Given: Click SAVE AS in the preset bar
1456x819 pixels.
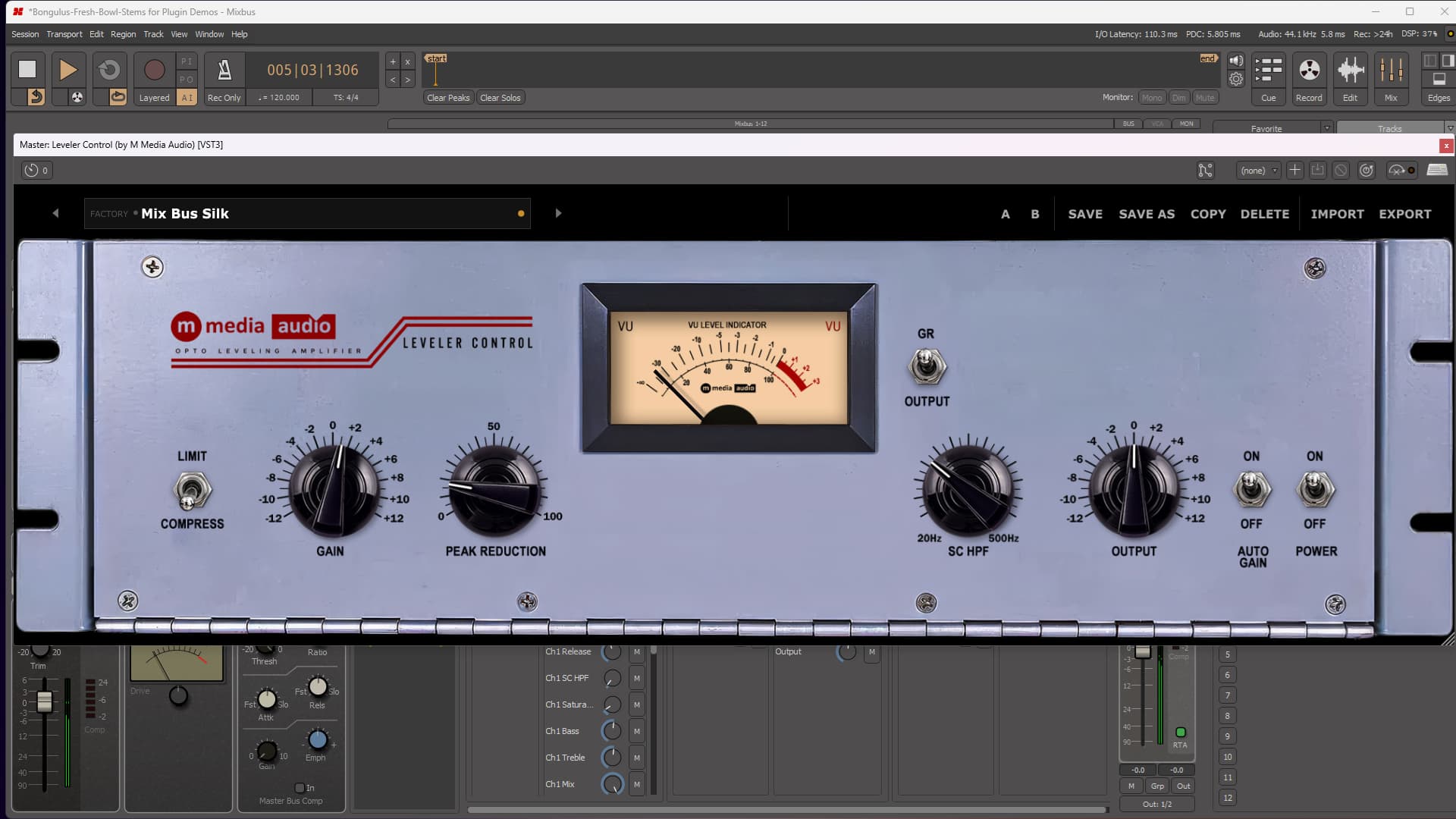Looking at the screenshot, I should 1147,214.
